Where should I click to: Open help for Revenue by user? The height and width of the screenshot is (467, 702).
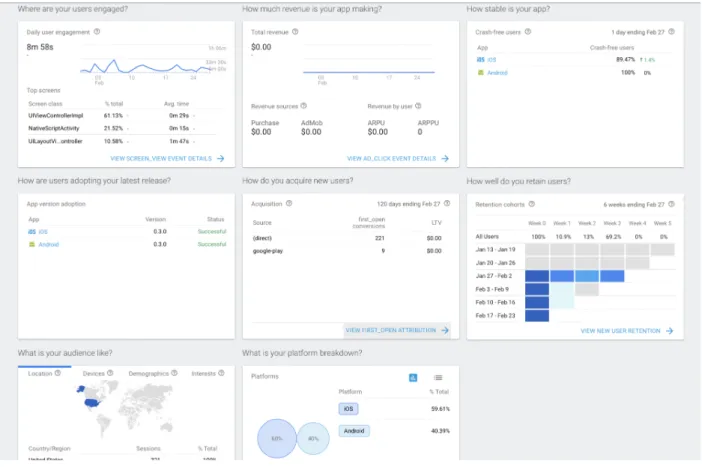pyautogui.click(x=418, y=106)
